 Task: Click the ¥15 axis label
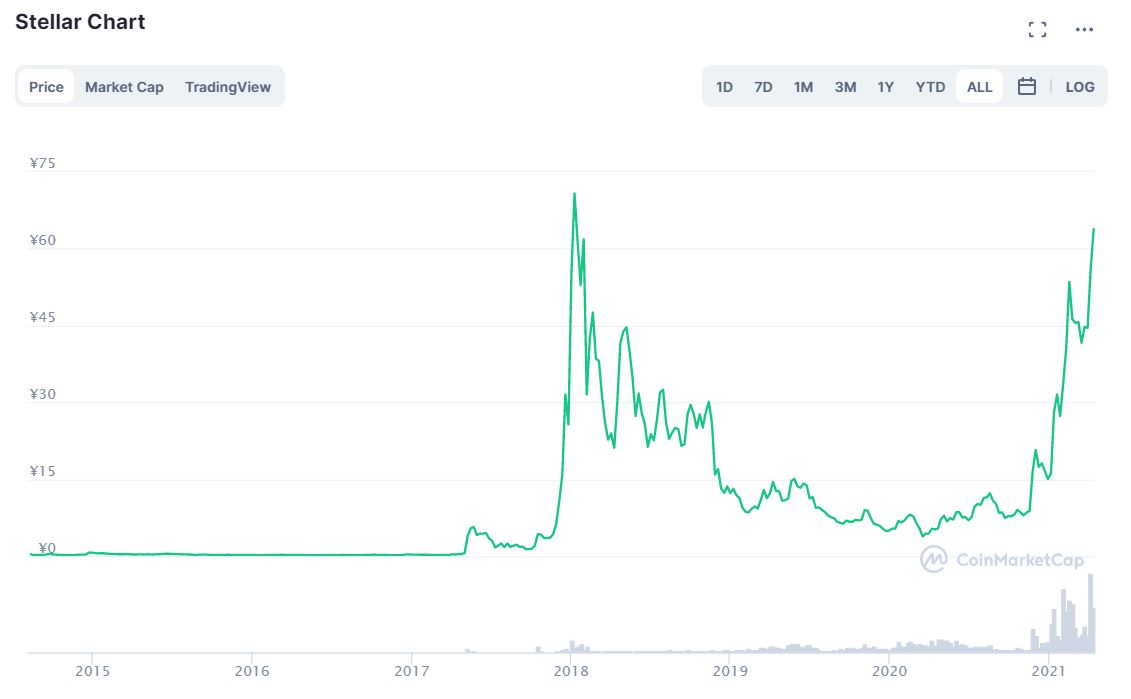[x=43, y=472]
